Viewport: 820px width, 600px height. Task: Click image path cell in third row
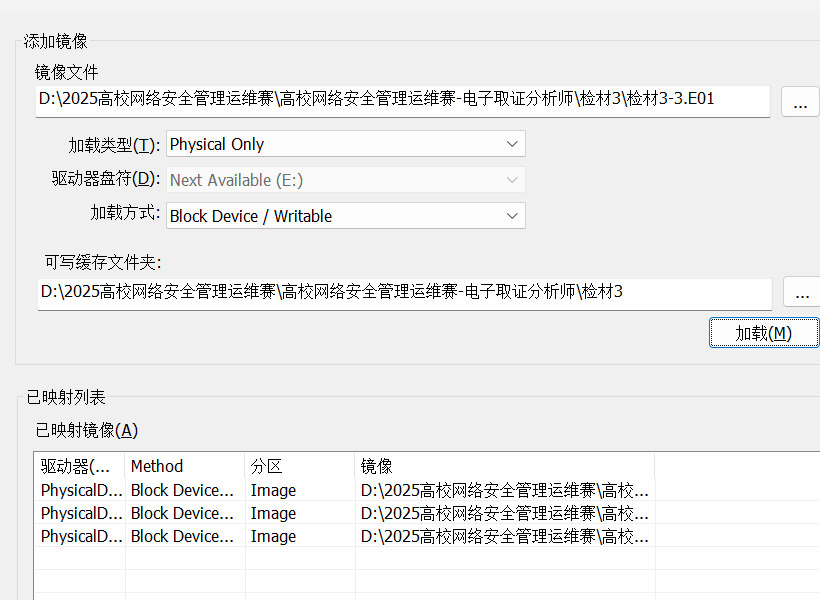(505, 536)
